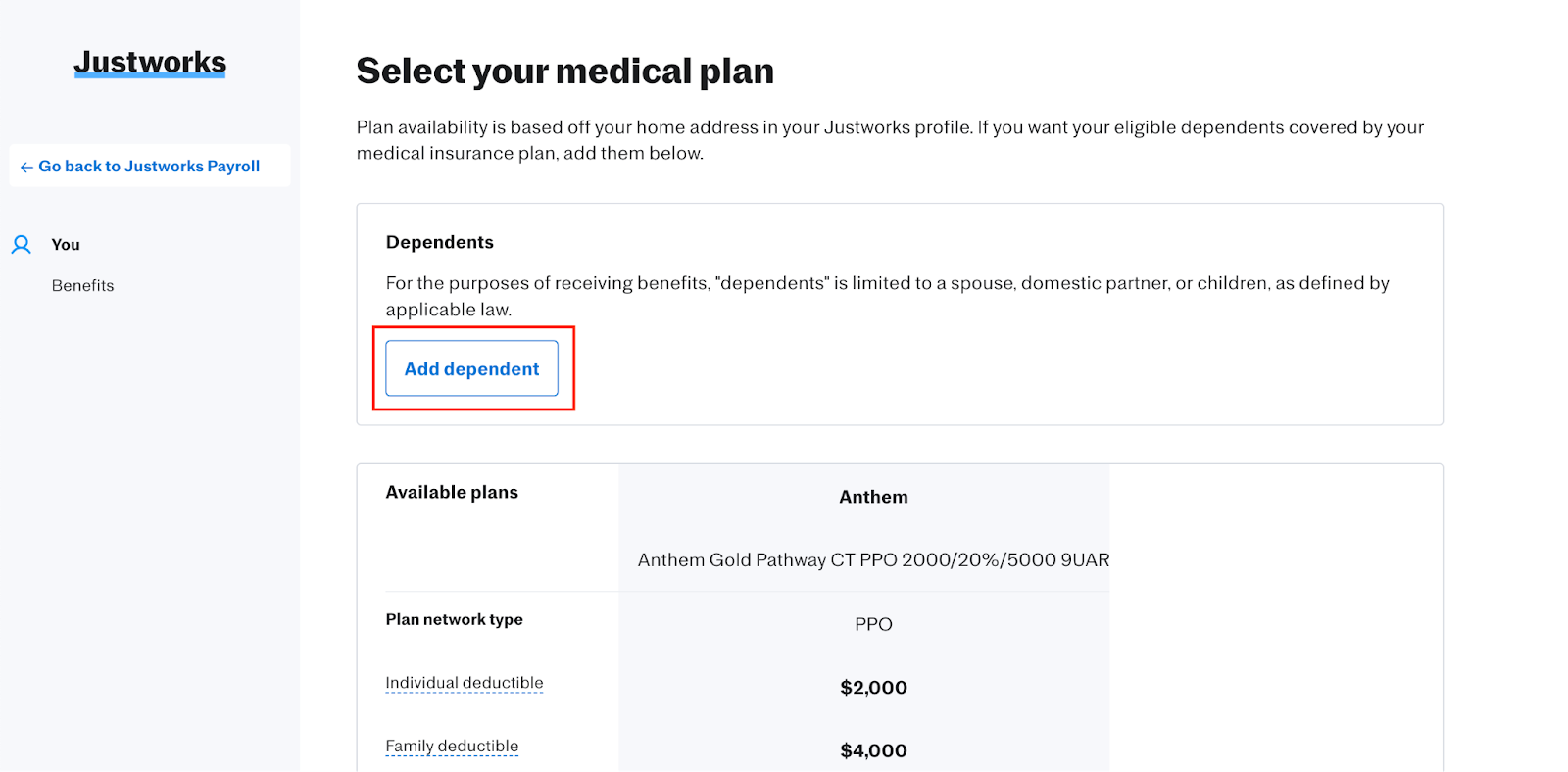This screenshot has height=772, width=1568.
Task: Click the Available plans heading
Action: click(452, 493)
